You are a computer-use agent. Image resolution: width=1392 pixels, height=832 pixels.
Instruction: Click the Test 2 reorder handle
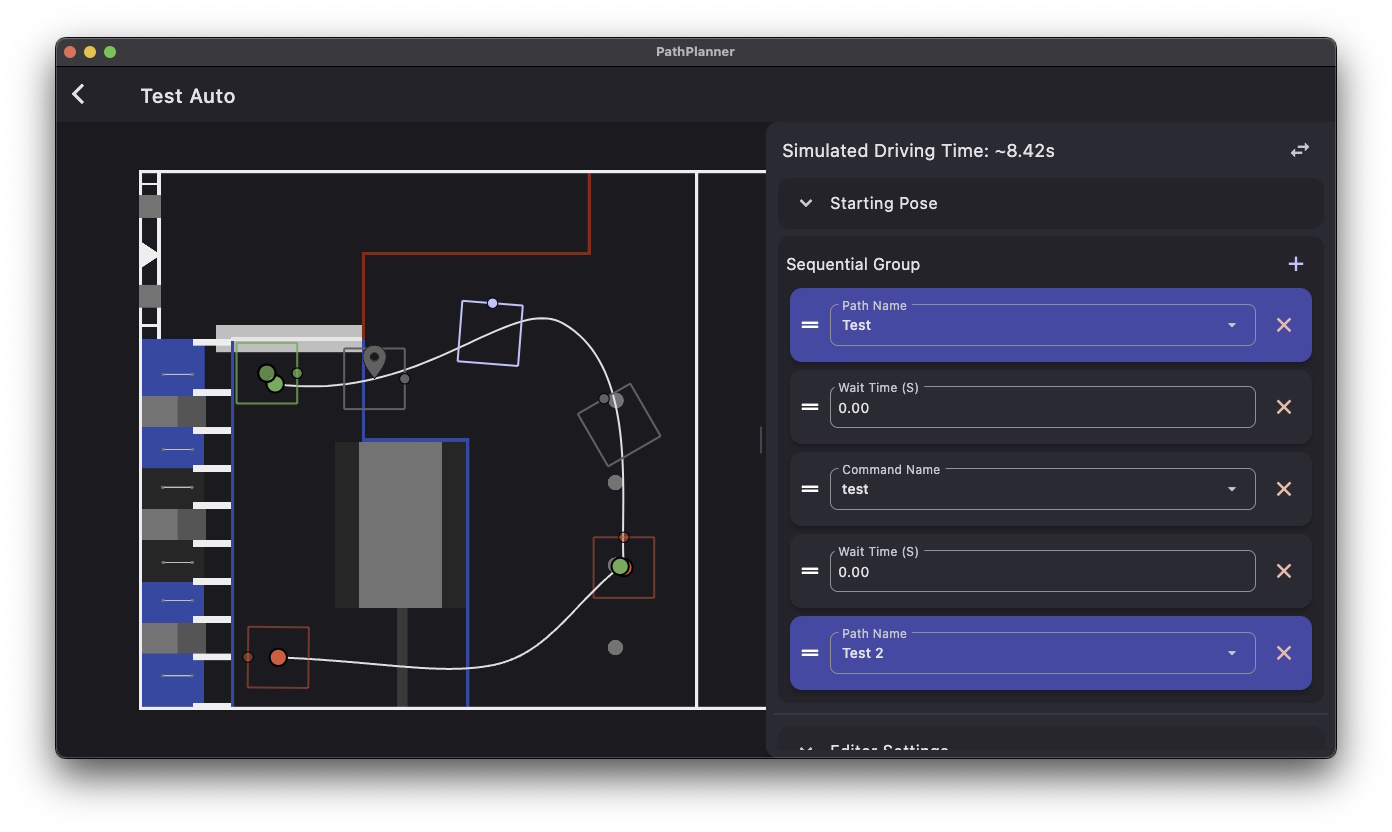point(810,653)
